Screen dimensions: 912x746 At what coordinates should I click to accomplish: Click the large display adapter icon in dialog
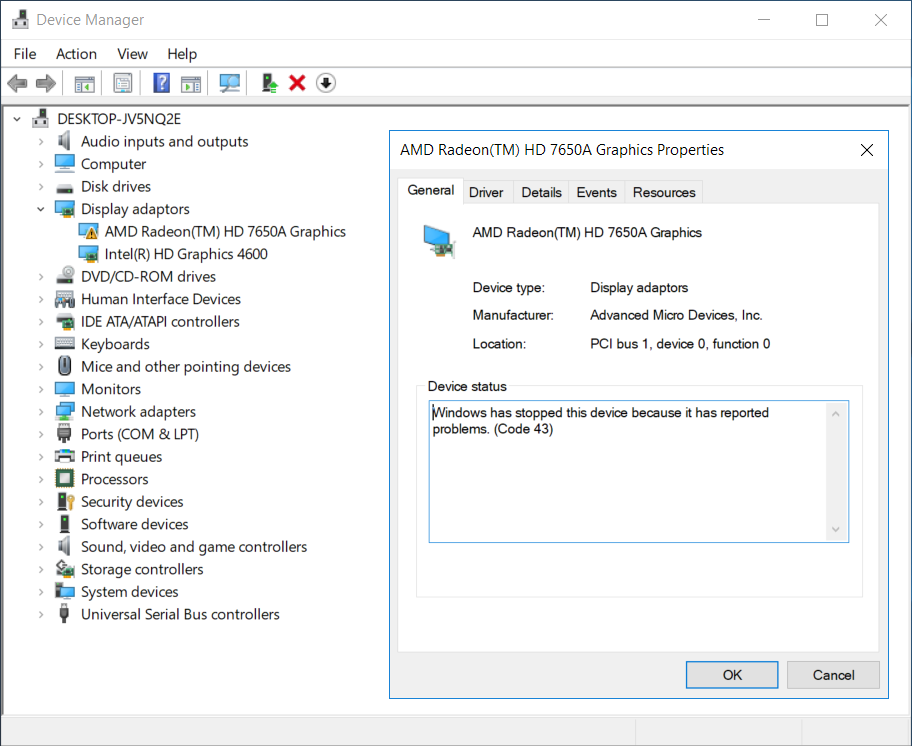(x=439, y=241)
